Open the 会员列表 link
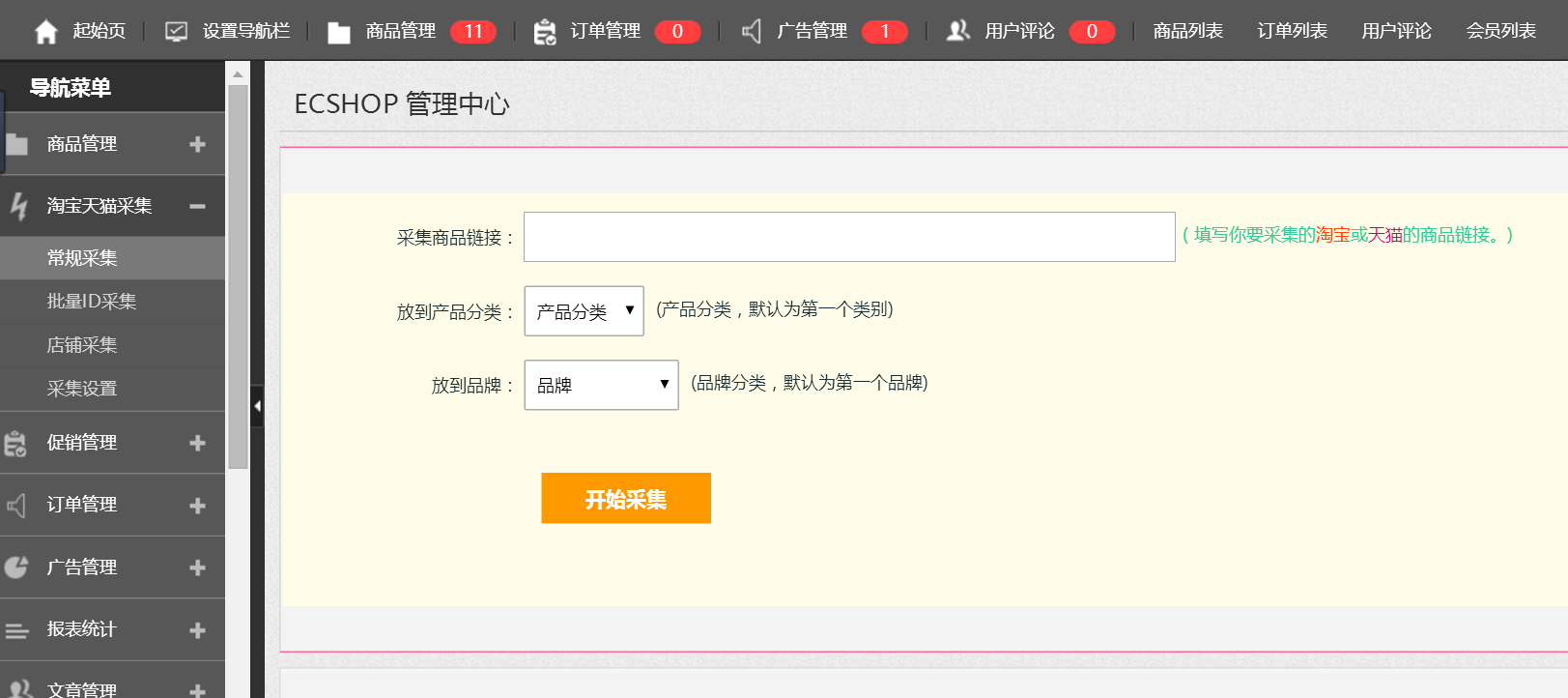 point(1501,31)
